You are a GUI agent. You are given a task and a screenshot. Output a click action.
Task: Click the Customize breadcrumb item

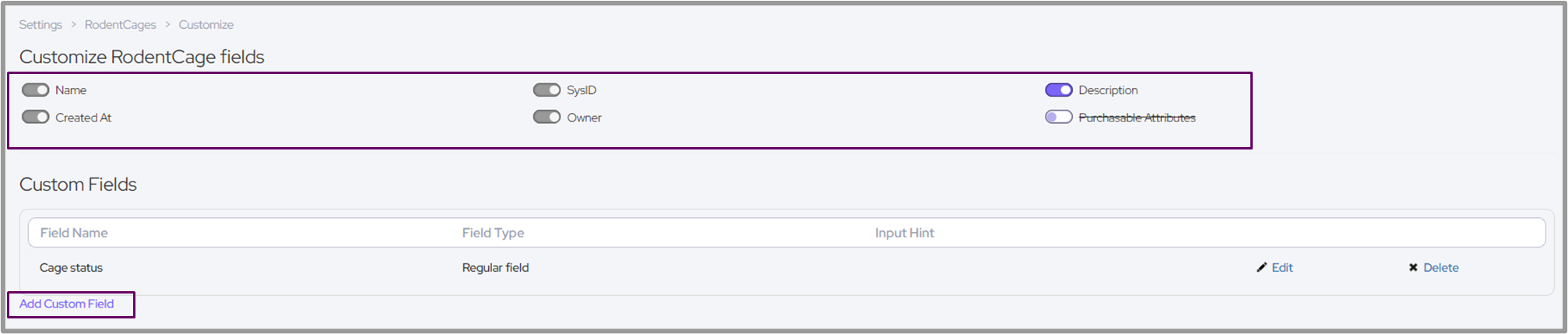click(x=206, y=25)
